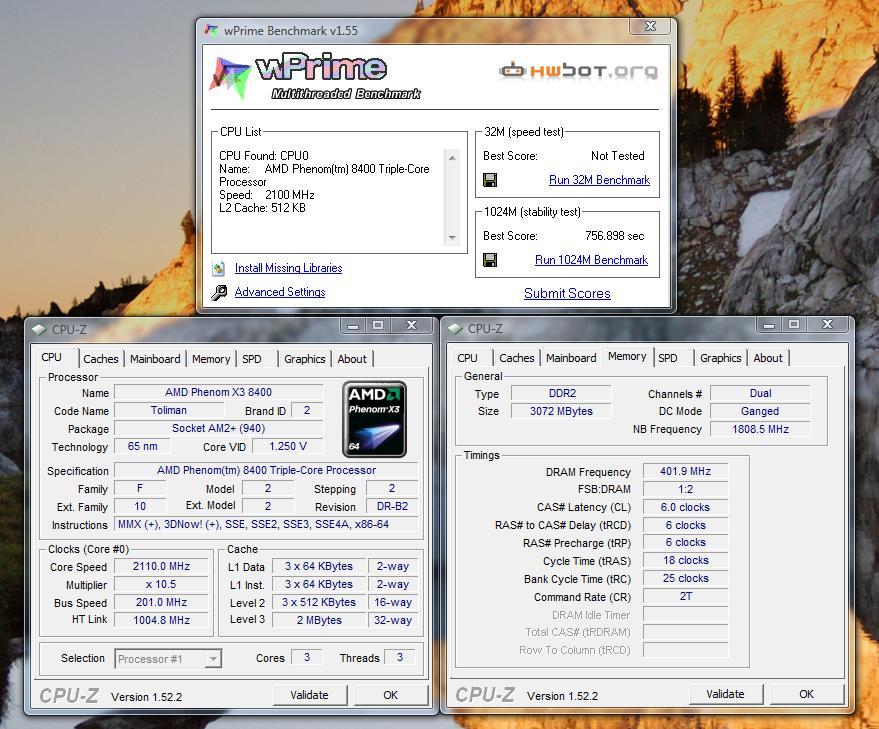Click the Multiplier value x 10.5

[161, 584]
